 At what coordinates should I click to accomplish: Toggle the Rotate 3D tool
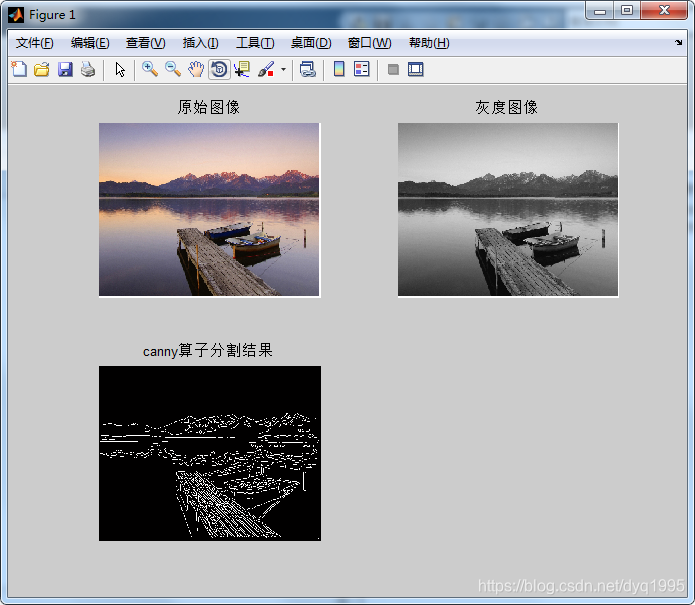[219, 70]
